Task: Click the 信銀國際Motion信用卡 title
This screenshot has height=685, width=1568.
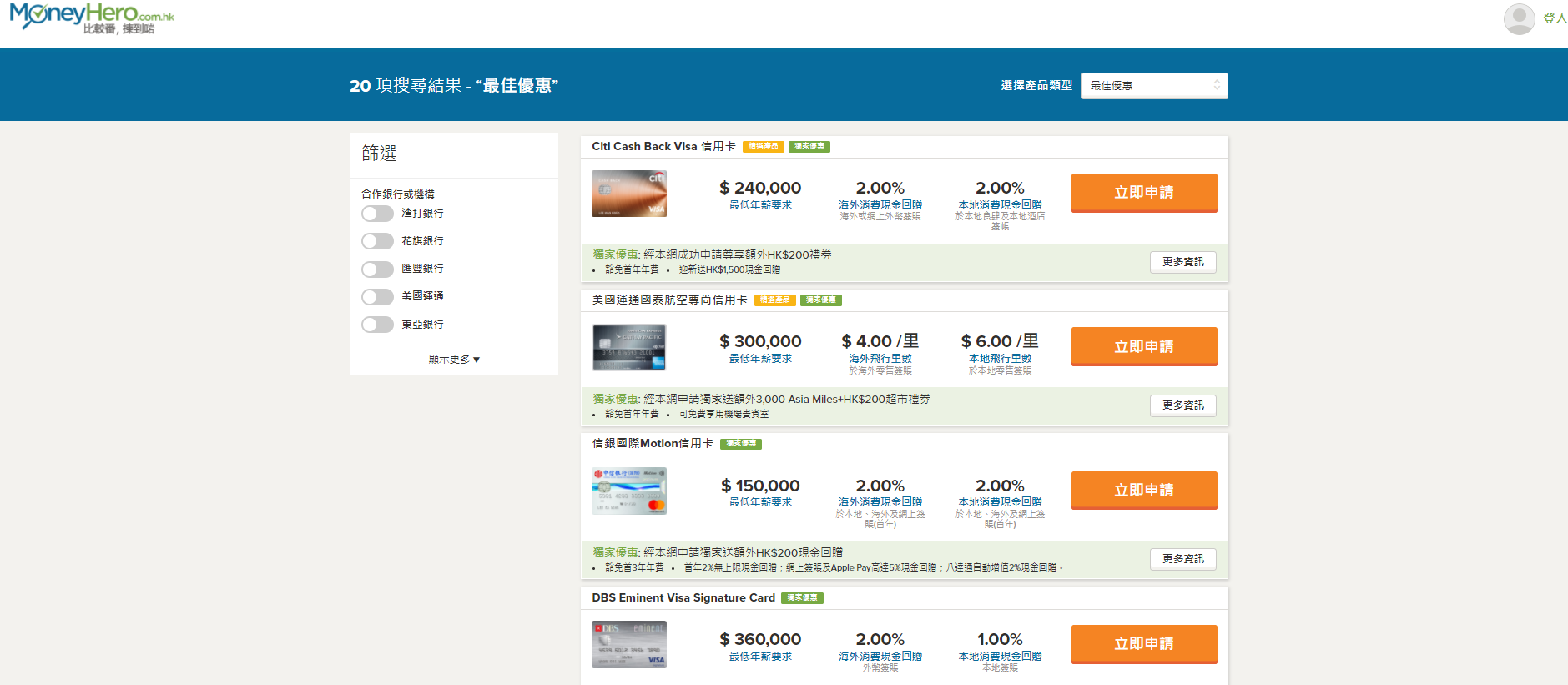Action: point(653,444)
